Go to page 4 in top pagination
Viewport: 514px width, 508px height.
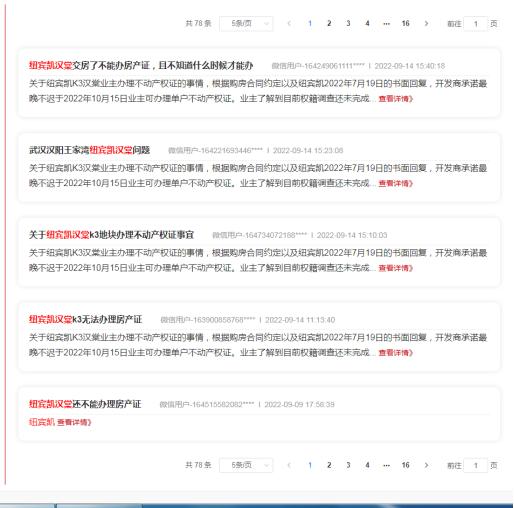367,23
